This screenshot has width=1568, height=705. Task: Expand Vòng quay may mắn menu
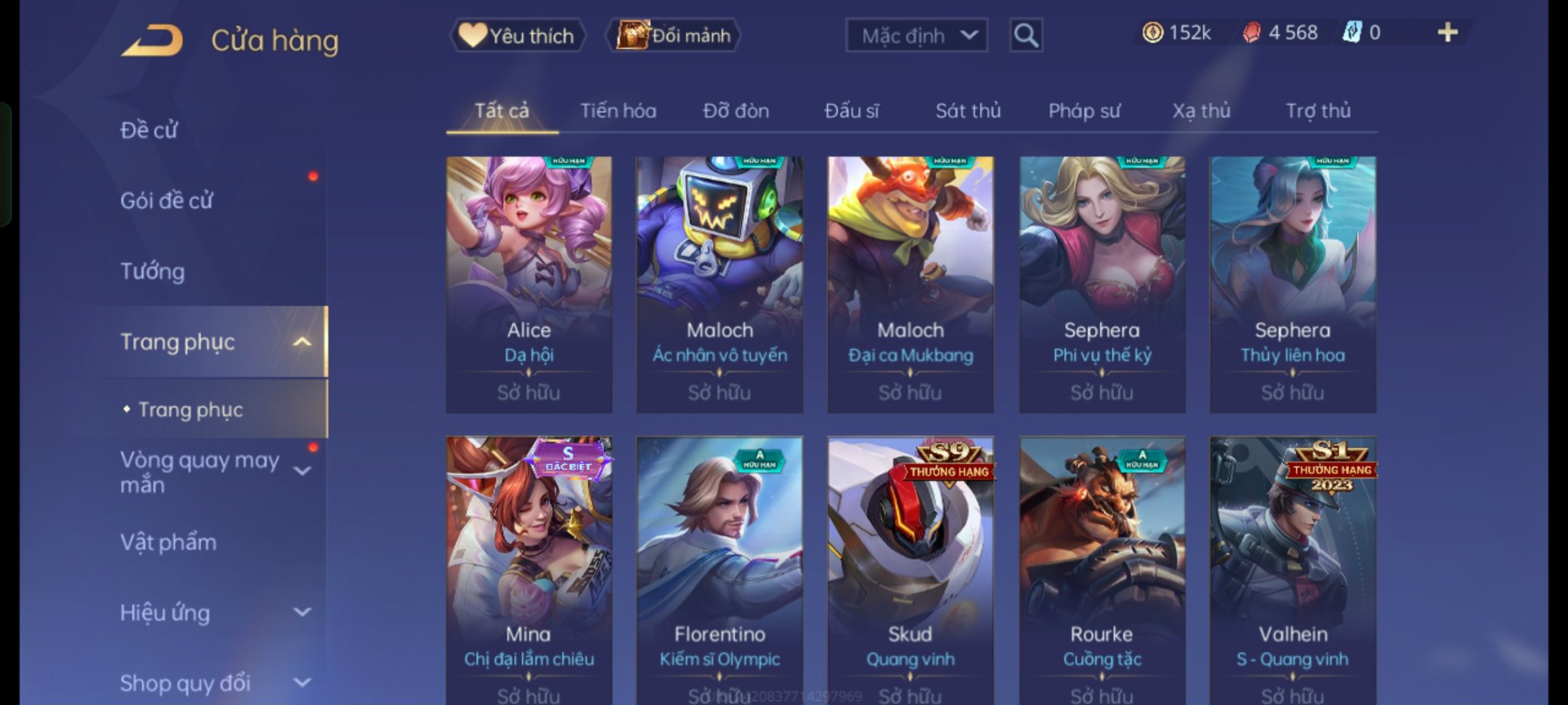(x=302, y=471)
